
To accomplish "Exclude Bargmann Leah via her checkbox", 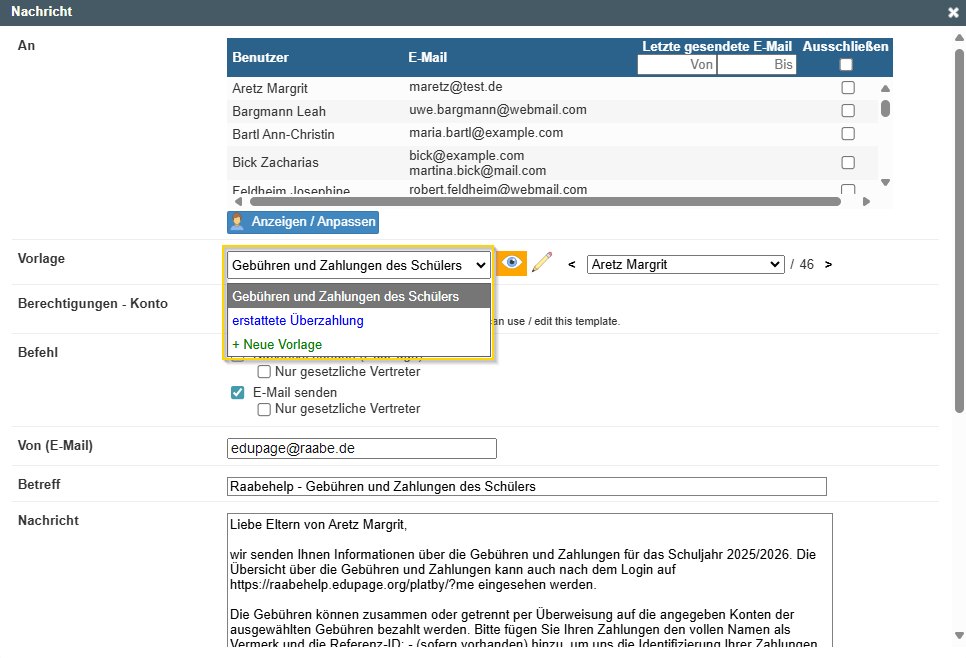I will pyautogui.click(x=848, y=110).
